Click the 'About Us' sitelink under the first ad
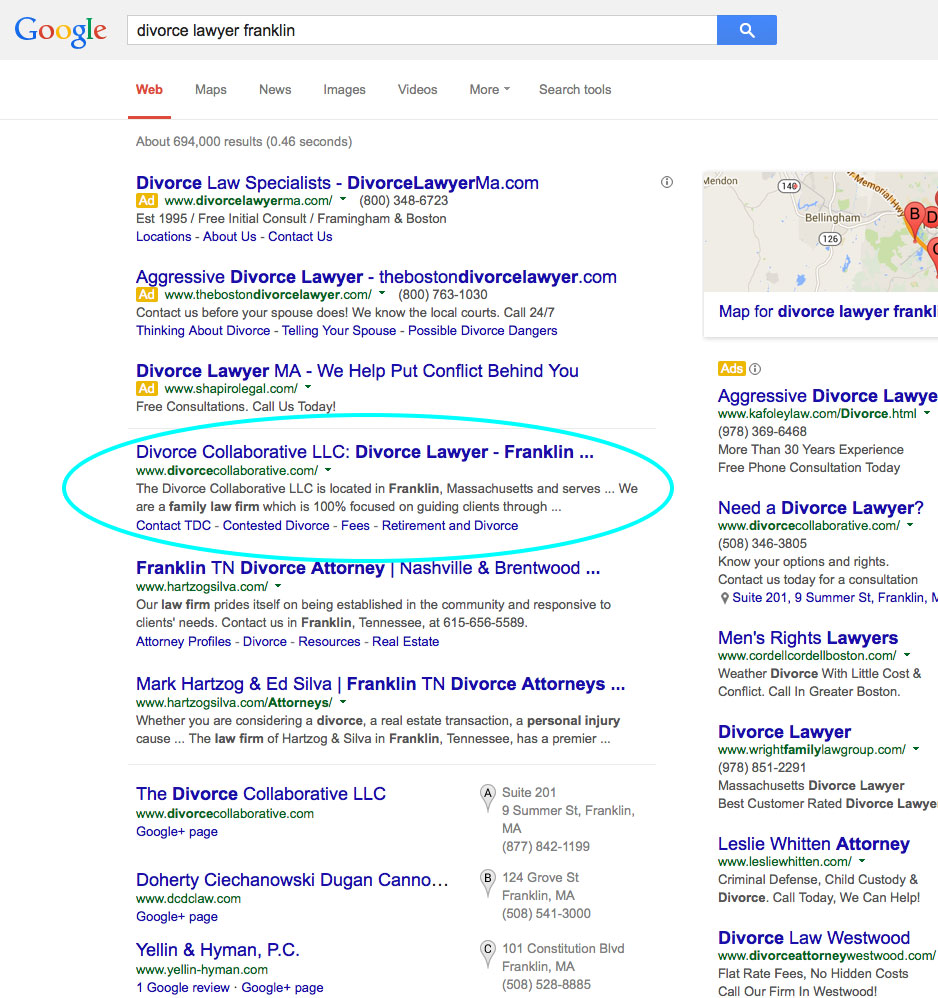This screenshot has height=998, width=938. [230, 237]
